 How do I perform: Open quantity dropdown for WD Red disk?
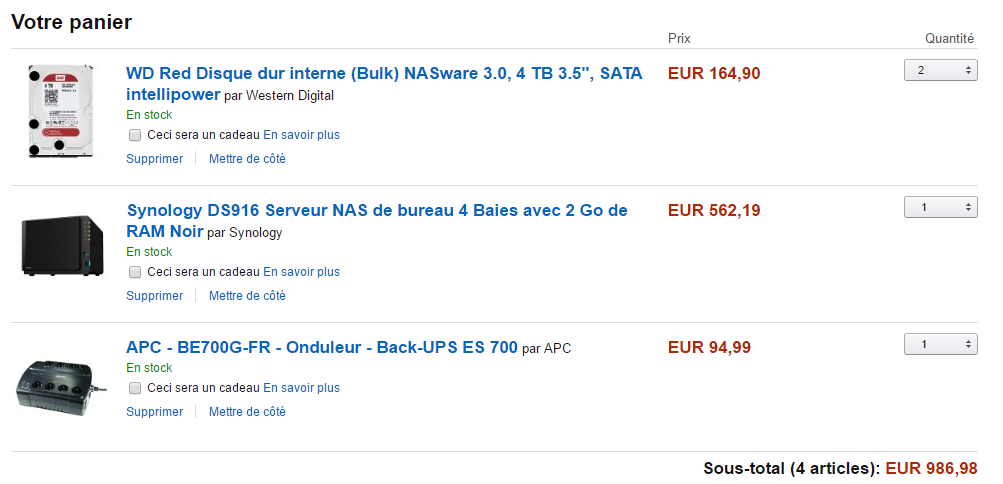(940, 70)
